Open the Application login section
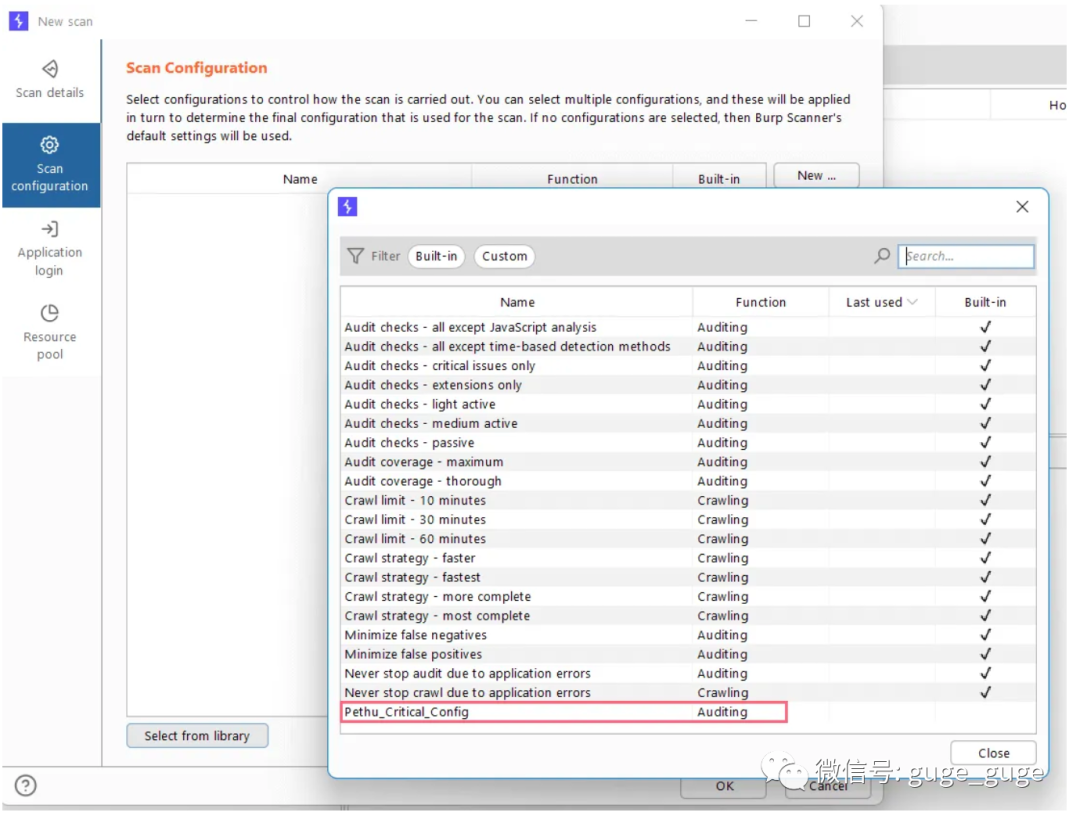Image resolution: width=1080 pixels, height=823 pixels. (50, 249)
